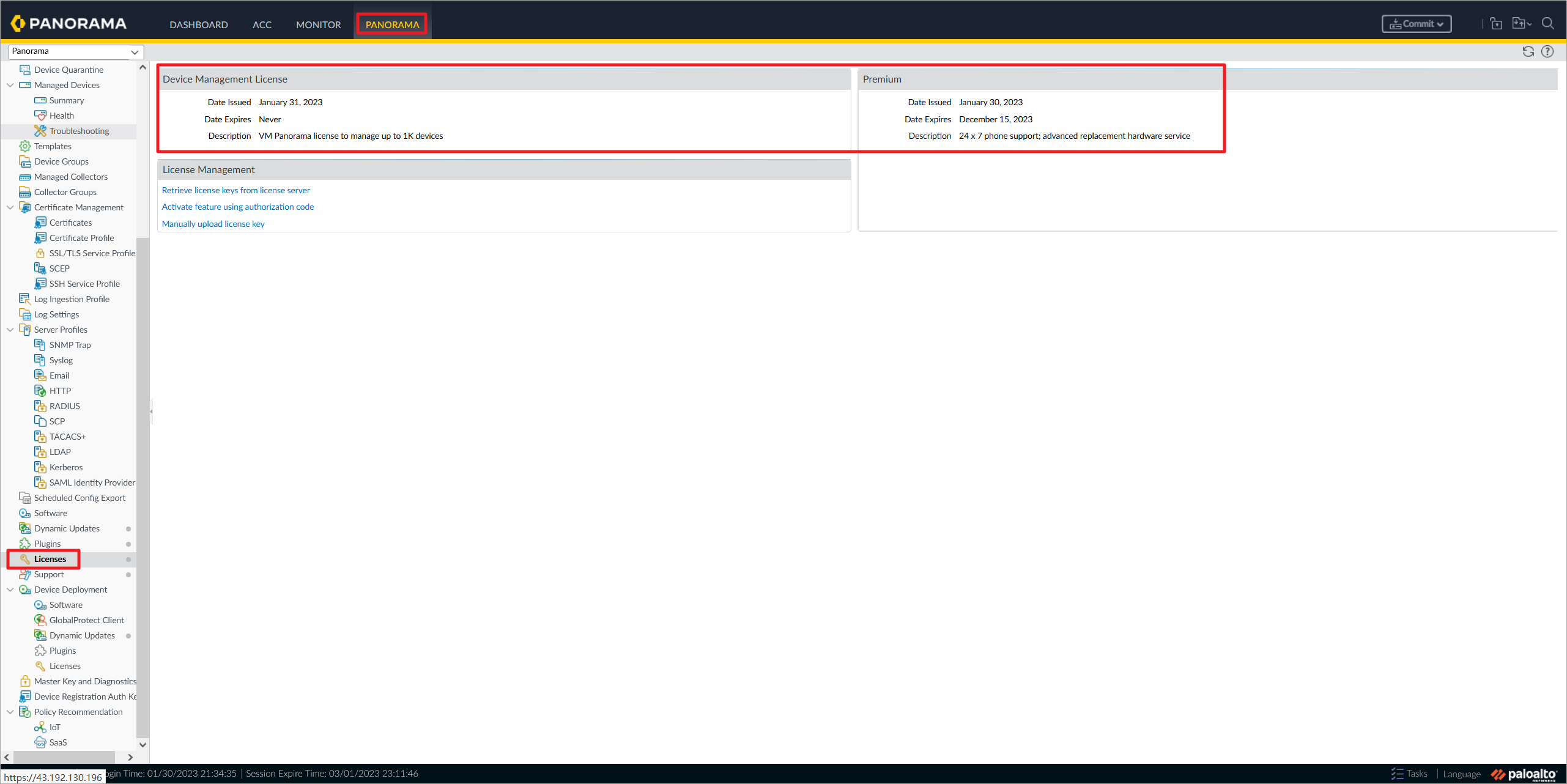Click the SCEP icon
Image resolution: width=1567 pixels, height=784 pixels.
40,268
